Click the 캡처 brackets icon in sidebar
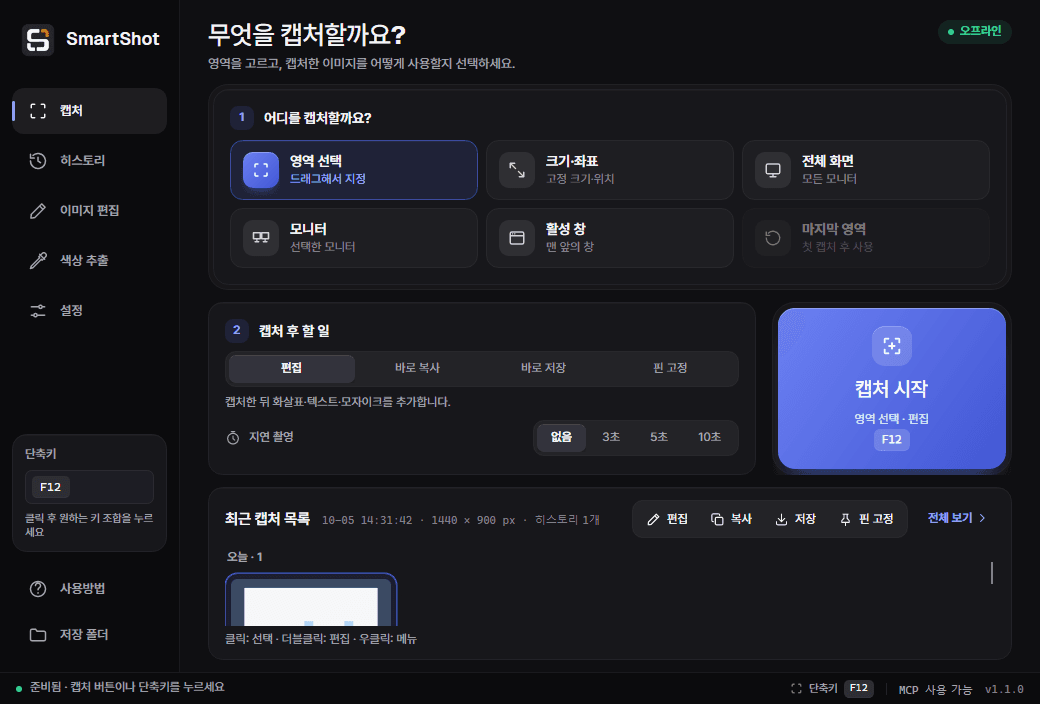The width and height of the screenshot is (1040, 704). click(38, 111)
